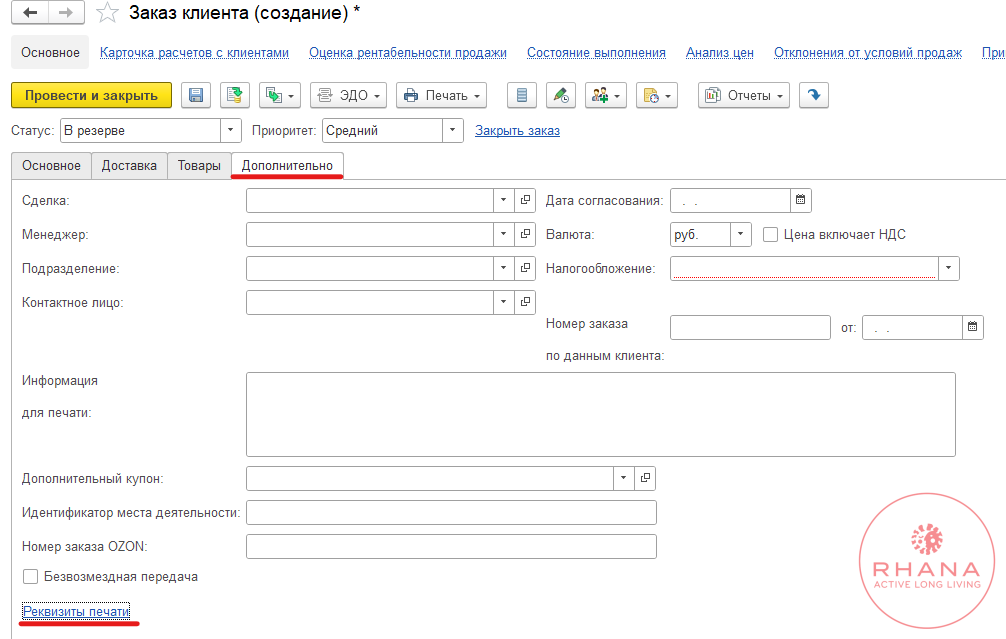
Task: Click the Идентификатор места деятельности field
Action: (x=451, y=512)
